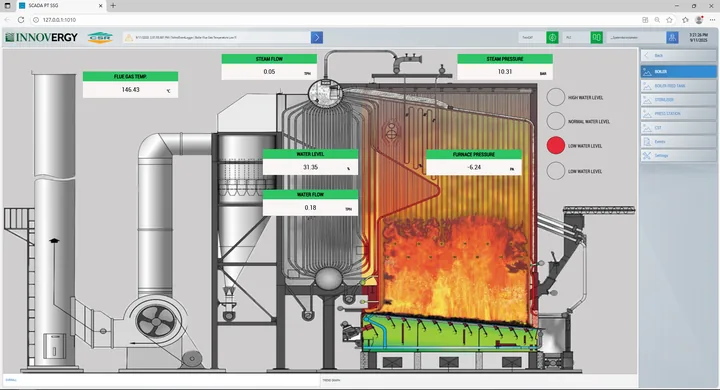Click the FLUE GAS TEMP header
Screen dimensions: 720x390
pyautogui.click(x=130, y=76)
